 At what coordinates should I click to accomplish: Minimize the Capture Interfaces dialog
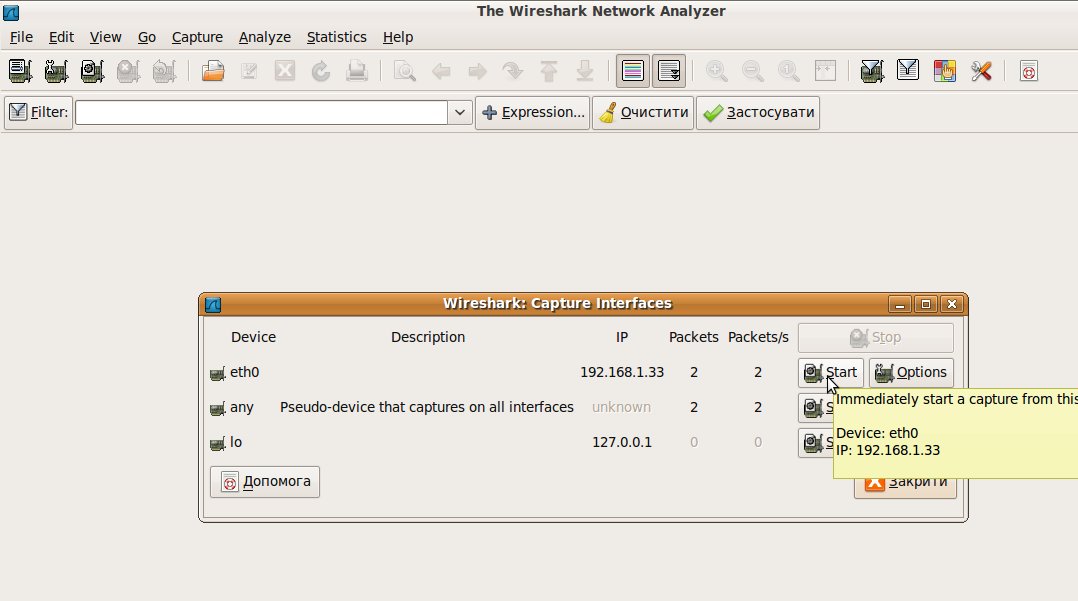pyautogui.click(x=899, y=304)
